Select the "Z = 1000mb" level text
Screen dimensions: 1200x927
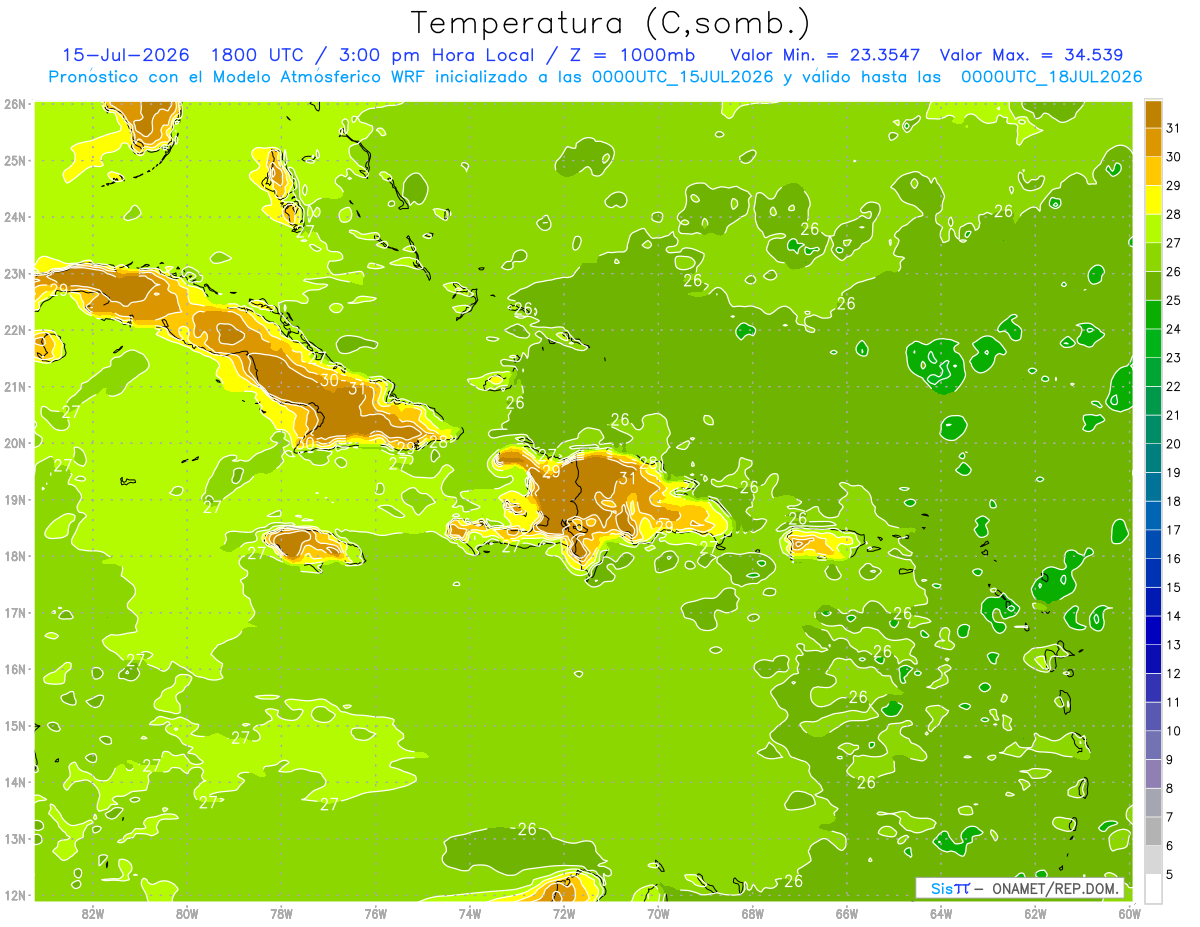pyautogui.click(x=632, y=55)
